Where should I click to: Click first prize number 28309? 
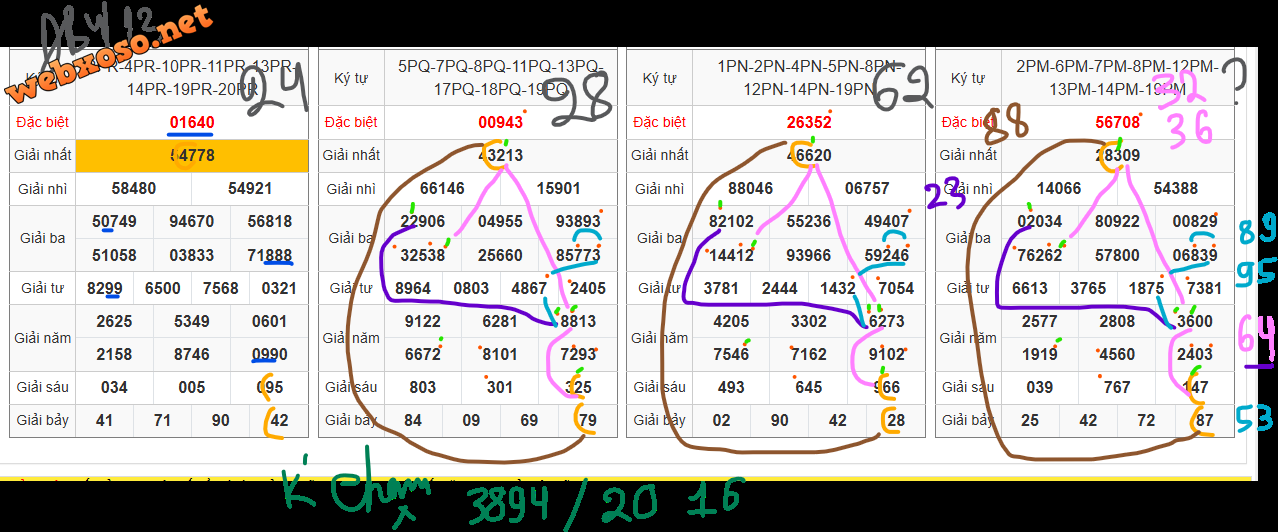1116,155
